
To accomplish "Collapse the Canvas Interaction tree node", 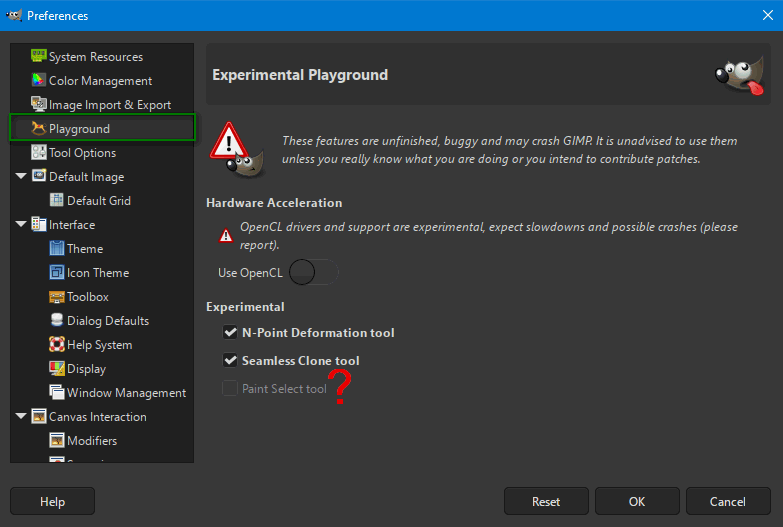I will tap(21, 416).
